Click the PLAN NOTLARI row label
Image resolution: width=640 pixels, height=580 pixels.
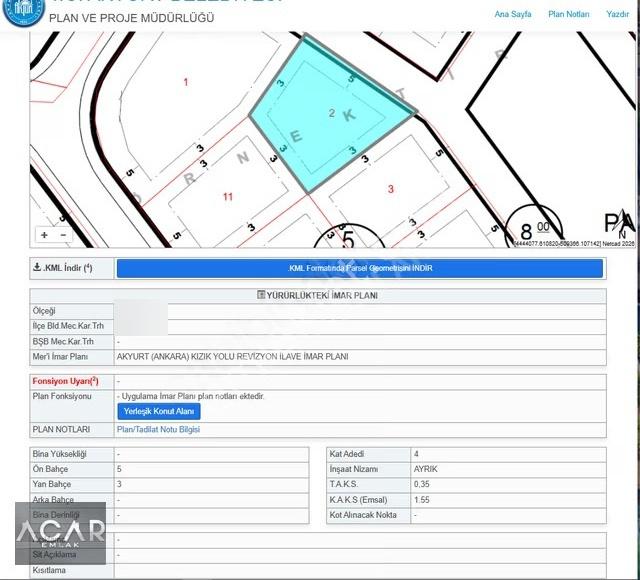61,429
